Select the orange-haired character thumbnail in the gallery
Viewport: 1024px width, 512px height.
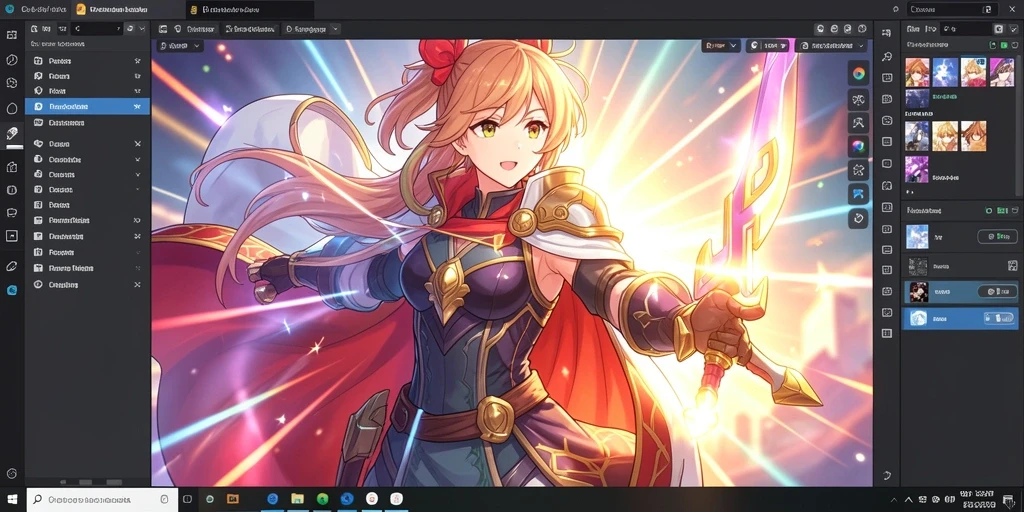coord(917,72)
